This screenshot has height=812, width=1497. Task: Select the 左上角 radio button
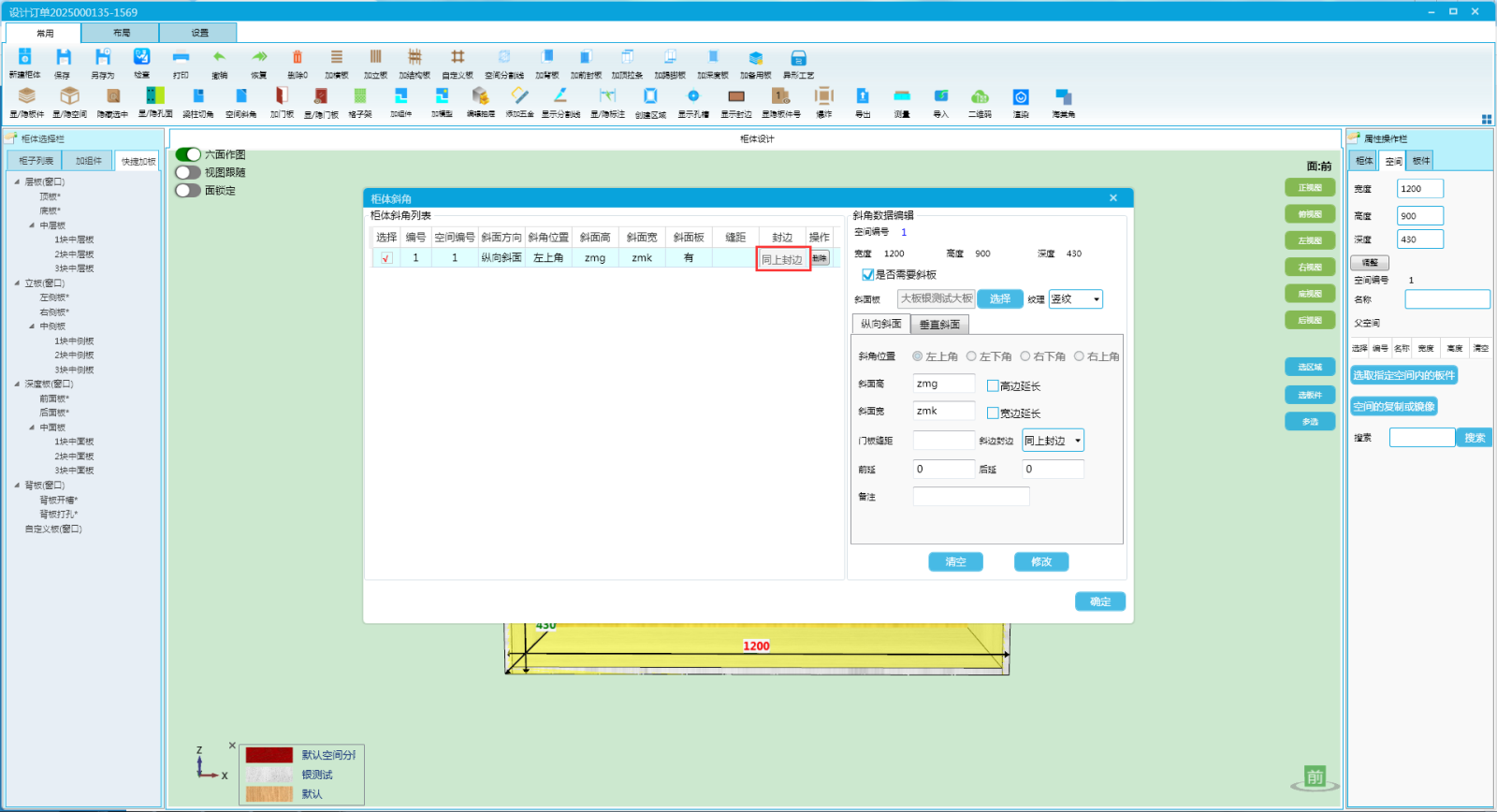pyautogui.click(x=918, y=356)
